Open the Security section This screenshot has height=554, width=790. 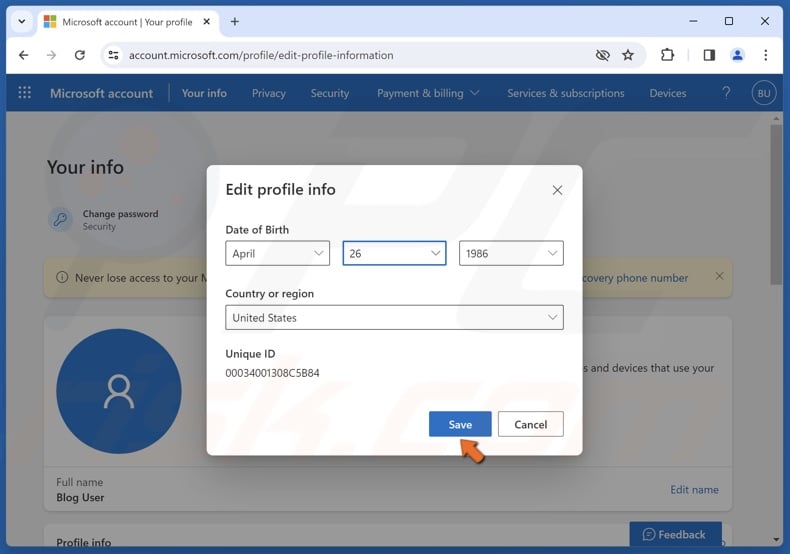click(330, 93)
